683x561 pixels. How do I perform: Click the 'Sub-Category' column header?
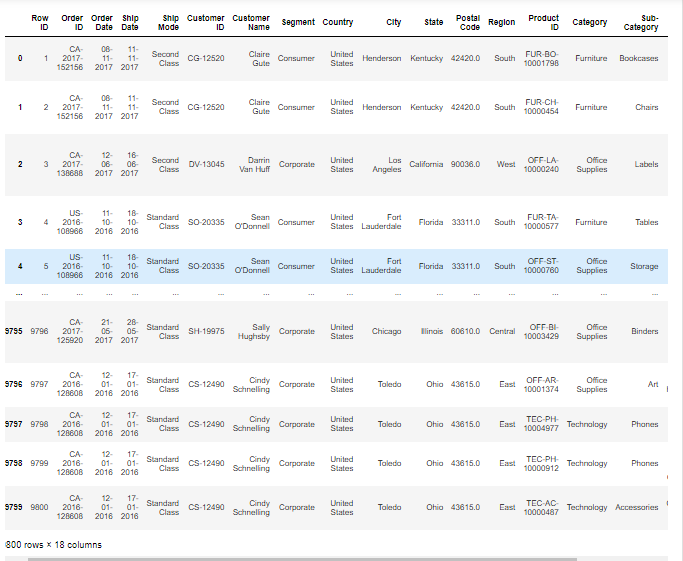pos(641,23)
